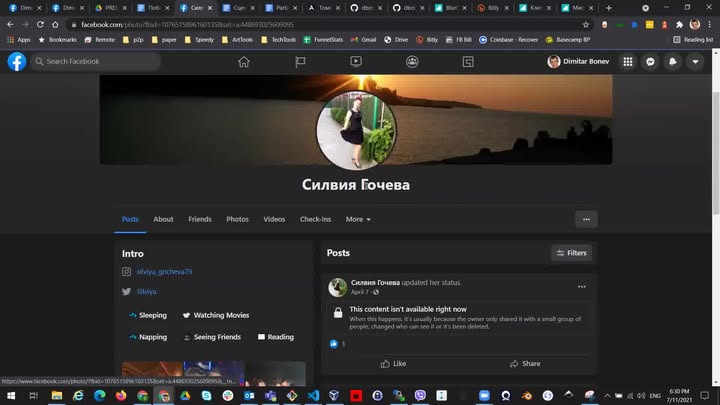Like the status post

pos(393,364)
